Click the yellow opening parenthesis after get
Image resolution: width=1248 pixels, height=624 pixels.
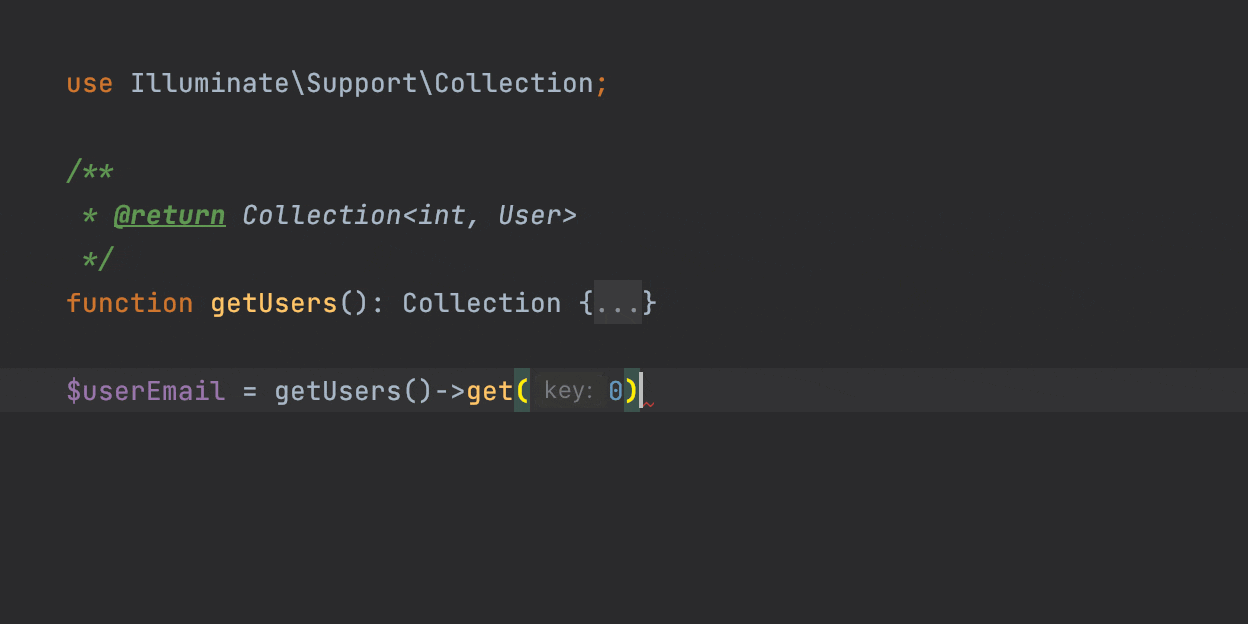[x=521, y=391]
